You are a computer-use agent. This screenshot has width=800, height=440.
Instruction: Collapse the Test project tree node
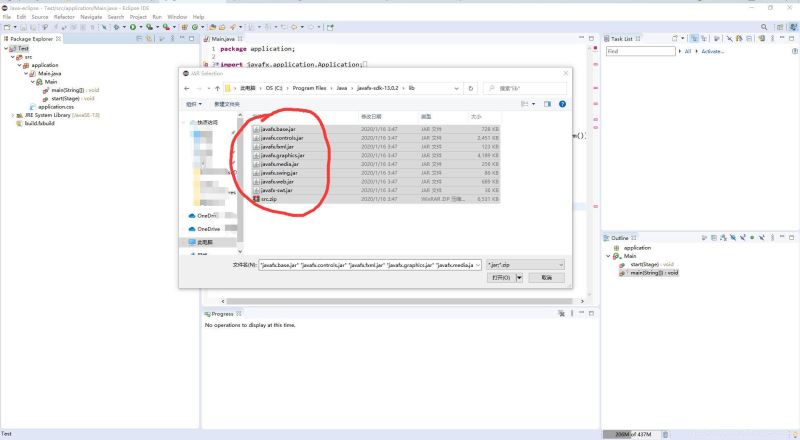[5, 48]
